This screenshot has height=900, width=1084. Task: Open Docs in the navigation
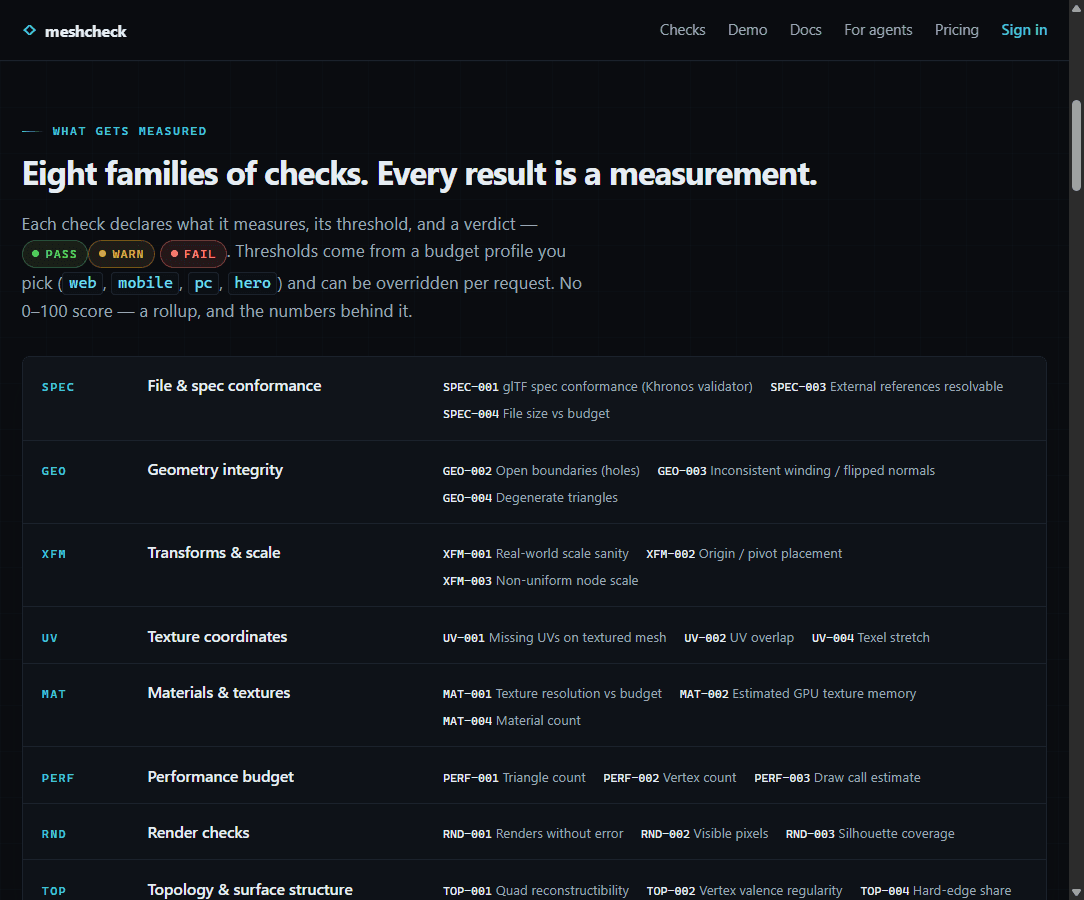point(805,30)
